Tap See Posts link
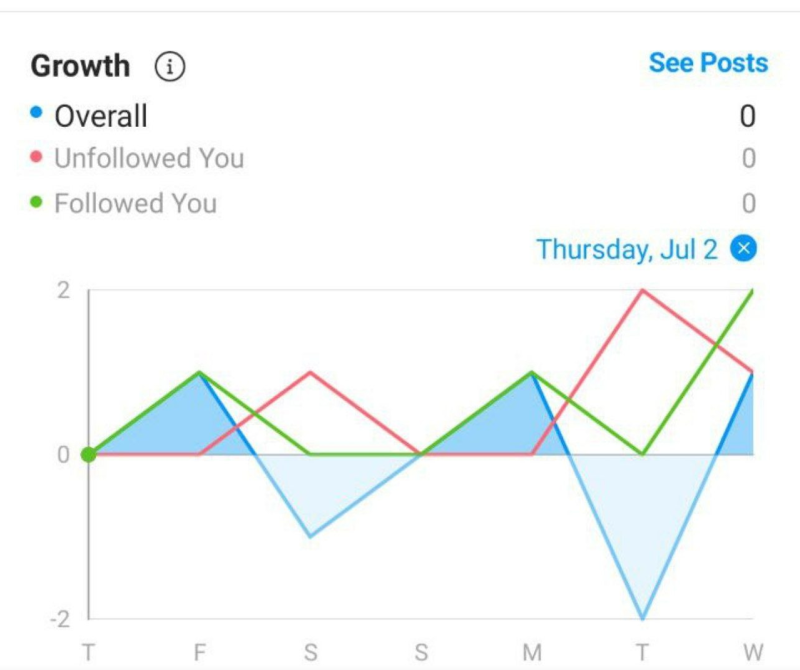The width and height of the screenshot is (800, 670). [x=708, y=63]
